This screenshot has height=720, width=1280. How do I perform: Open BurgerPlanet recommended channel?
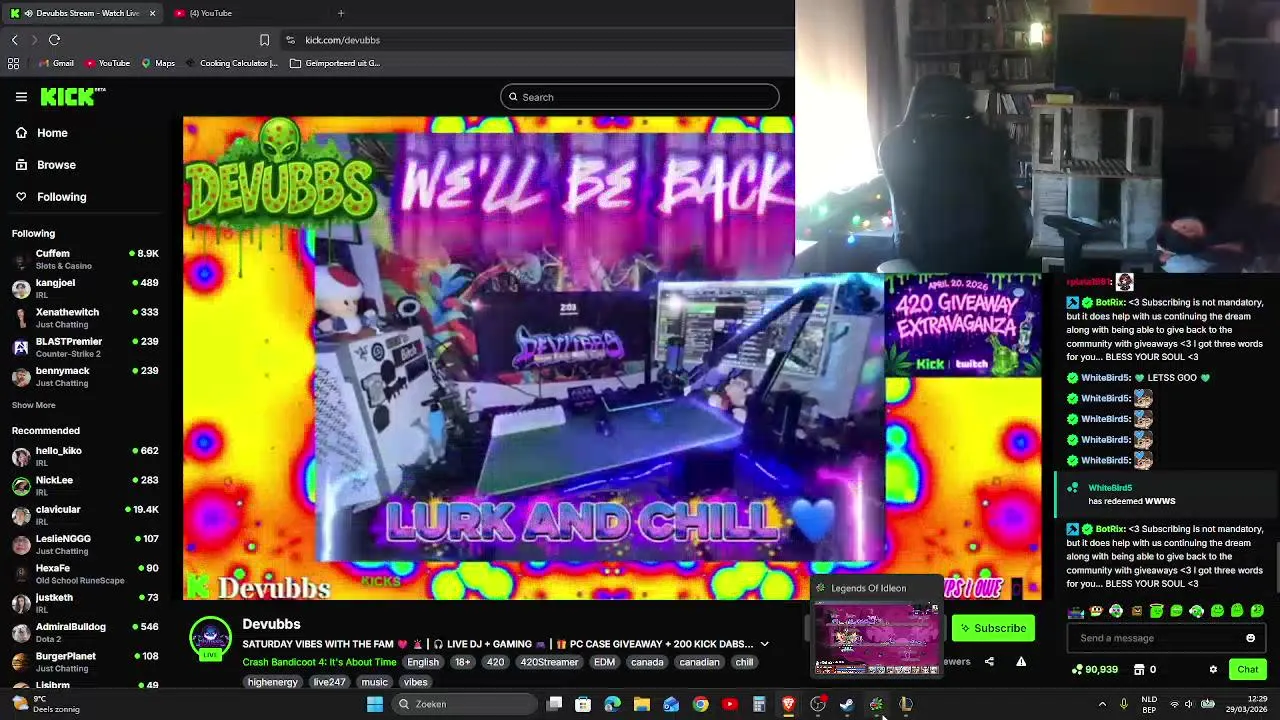tap(85, 661)
